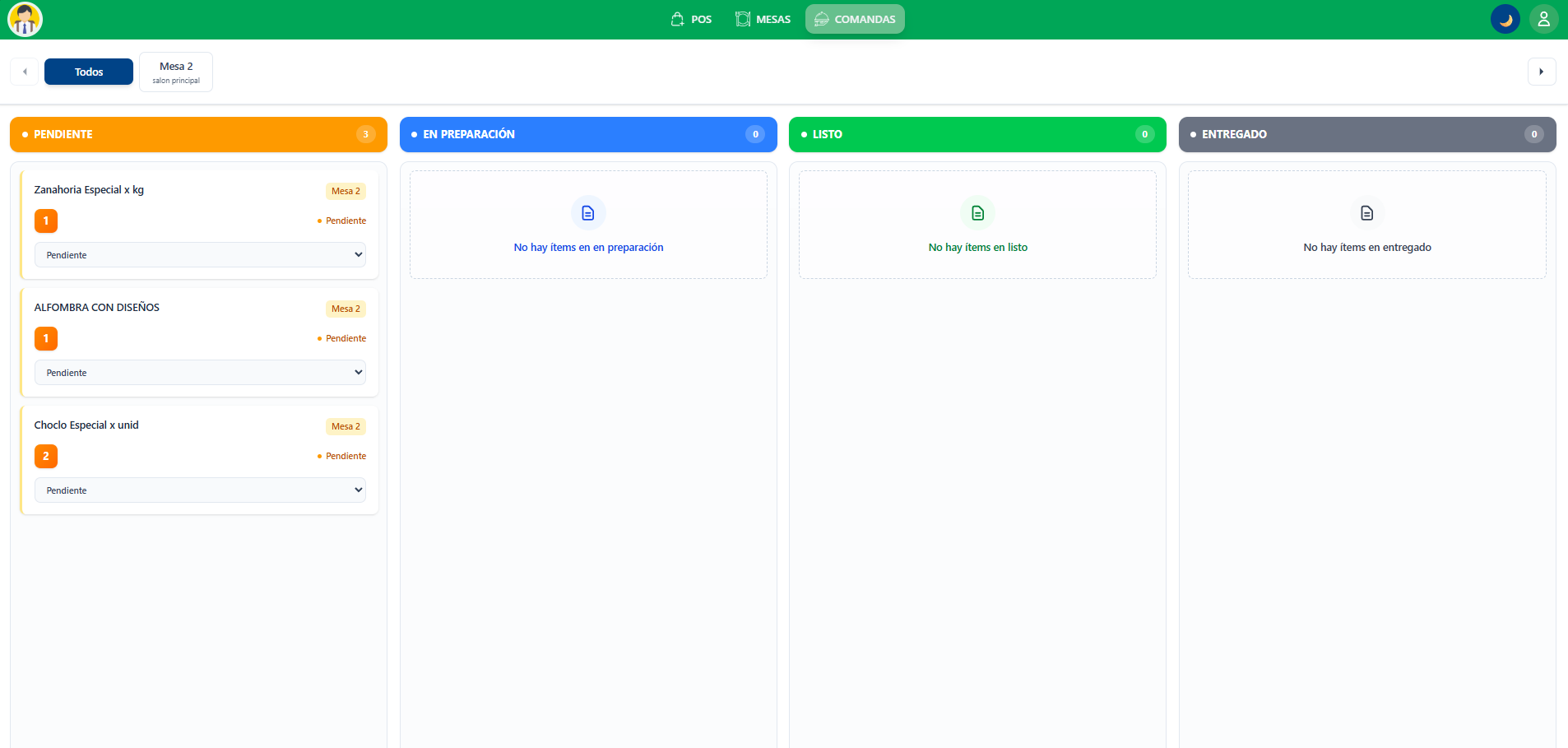This screenshot has width=1568, height=748.
Task: Open status dropdown for ALFOMBRA CON DISEÑOS
Action: pyautogui.click(x=200, y=373)
